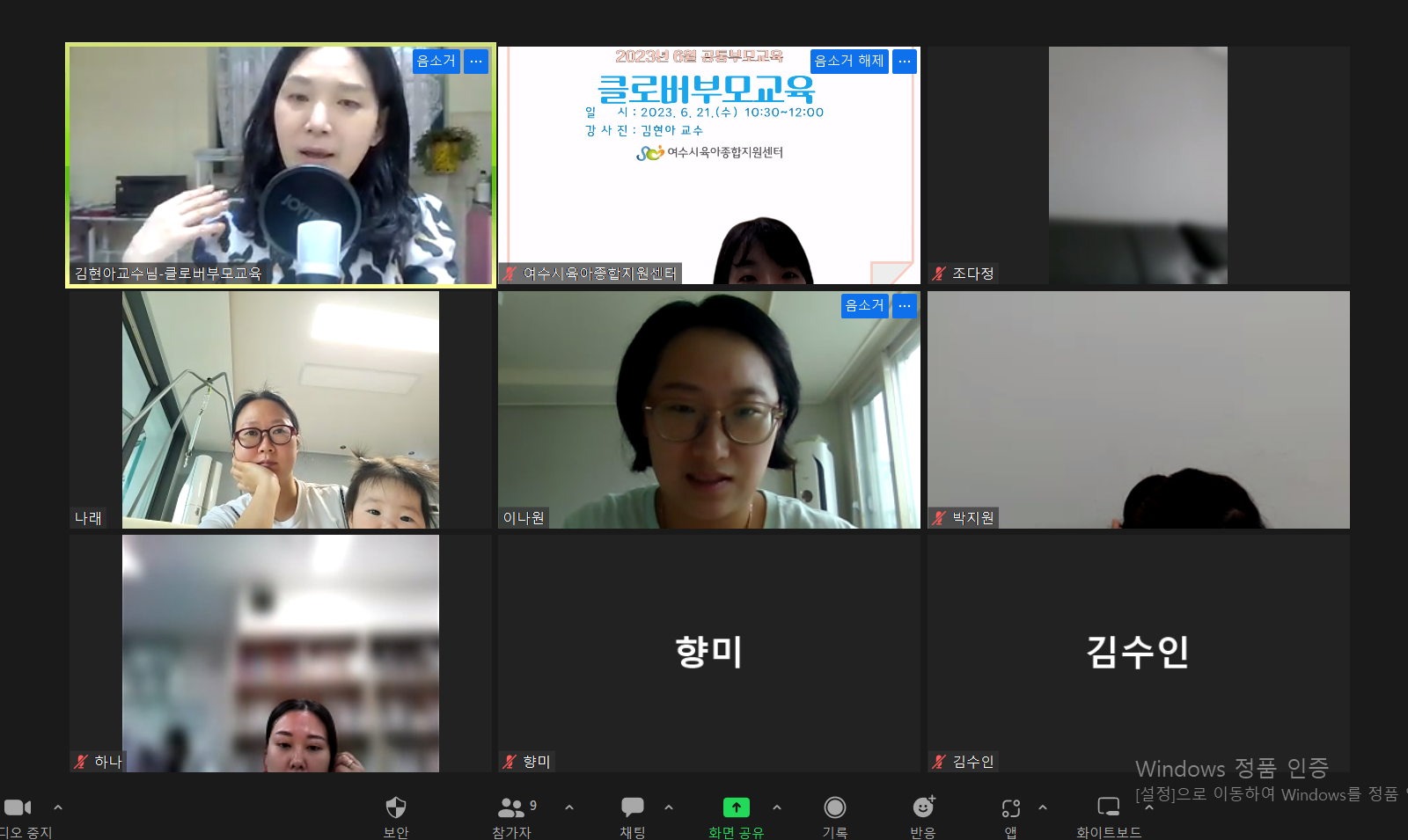Image resolution: width=1408 pixels, height=840 pixels.
Task: Click the muted mic icon next to 하나
Action: point(81,762)
